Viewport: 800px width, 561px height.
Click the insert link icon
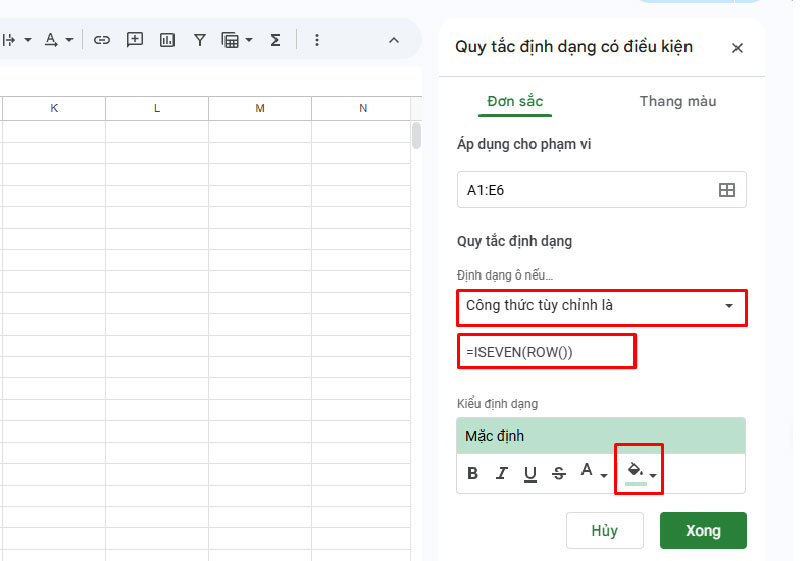tap(101, 40)
